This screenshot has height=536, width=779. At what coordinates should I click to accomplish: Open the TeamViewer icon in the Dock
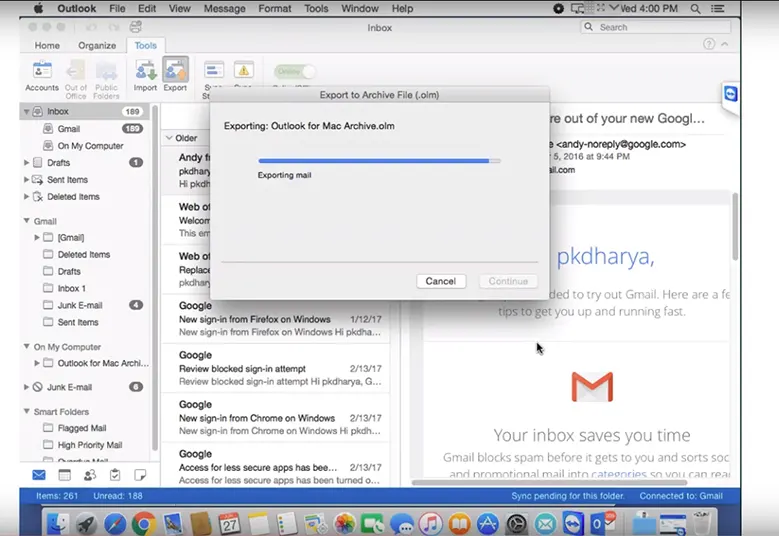pyautogui.click(x=573, y=523)
